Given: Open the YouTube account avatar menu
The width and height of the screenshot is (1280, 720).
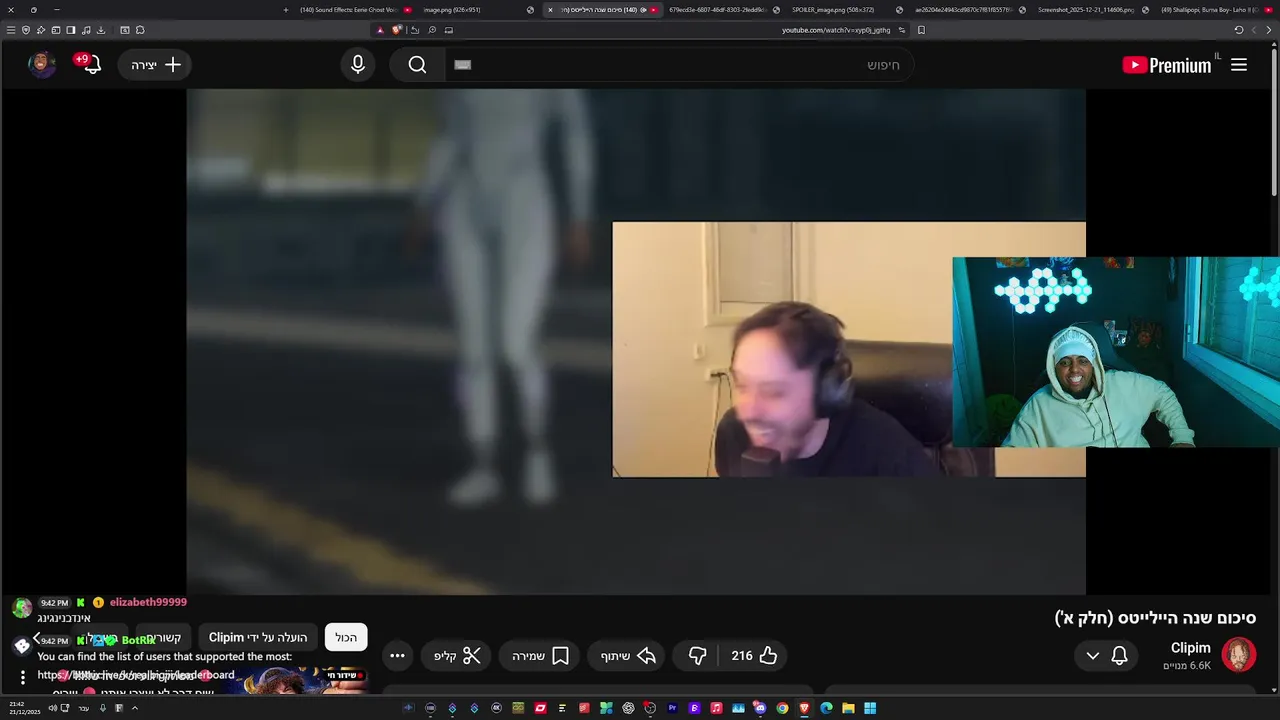Looking at the screenshot, I should point(42,64).
